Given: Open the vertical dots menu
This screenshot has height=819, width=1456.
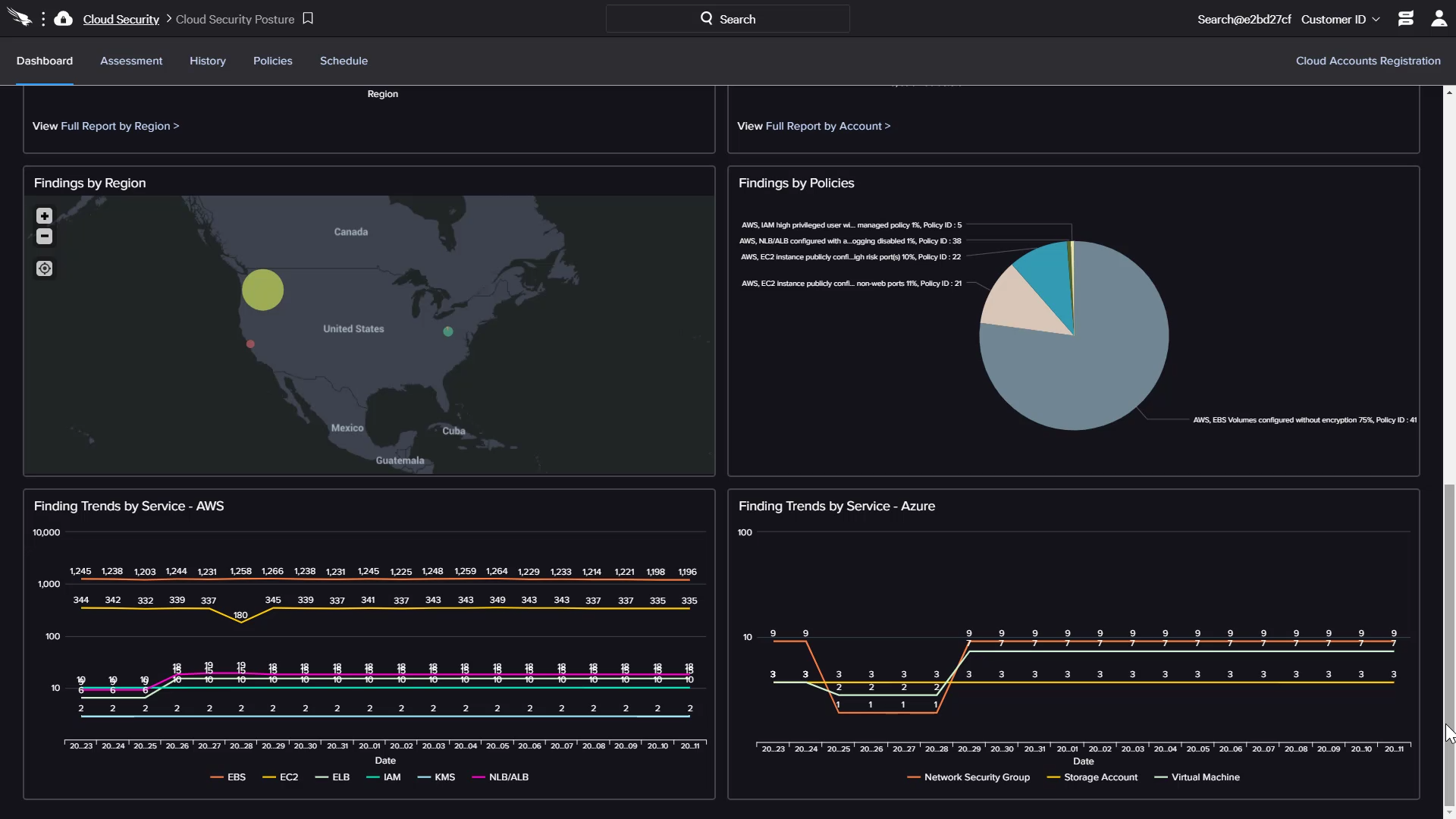Looking at the screenshot, I should click(x=43, y=19).
